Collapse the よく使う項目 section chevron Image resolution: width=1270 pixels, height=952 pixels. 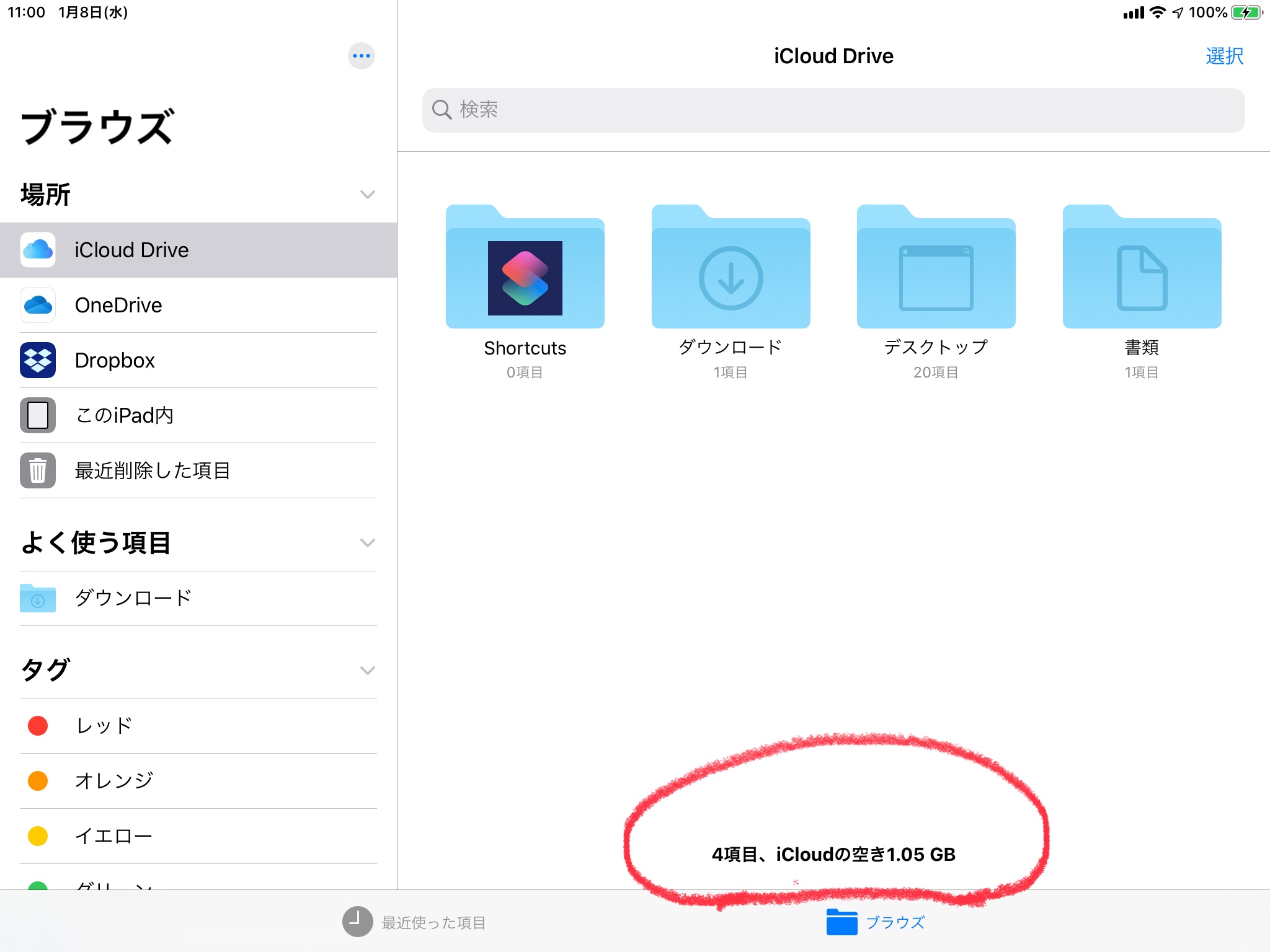click(x=367, y=543)
